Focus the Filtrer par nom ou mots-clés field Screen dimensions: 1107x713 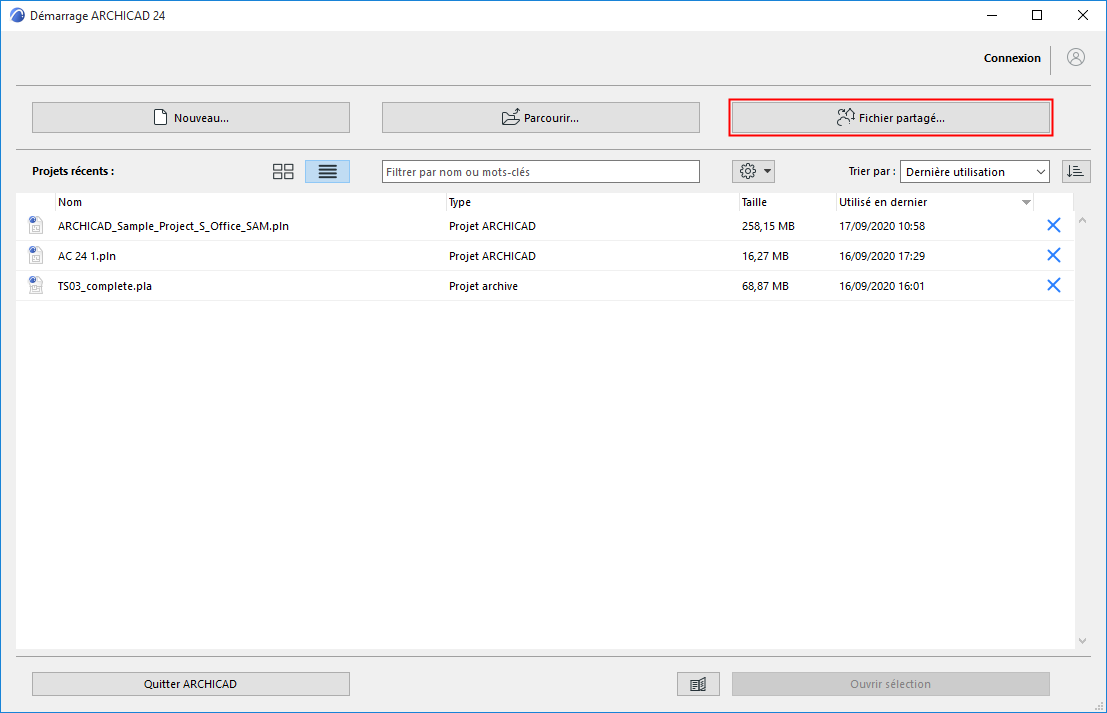[541, 172]
